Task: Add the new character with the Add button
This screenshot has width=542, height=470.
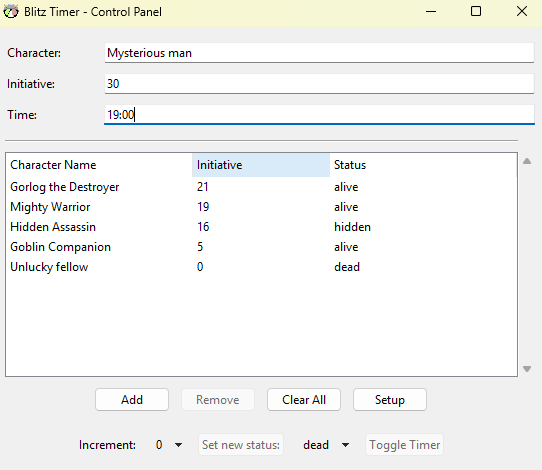Action: tap(132, 400)
